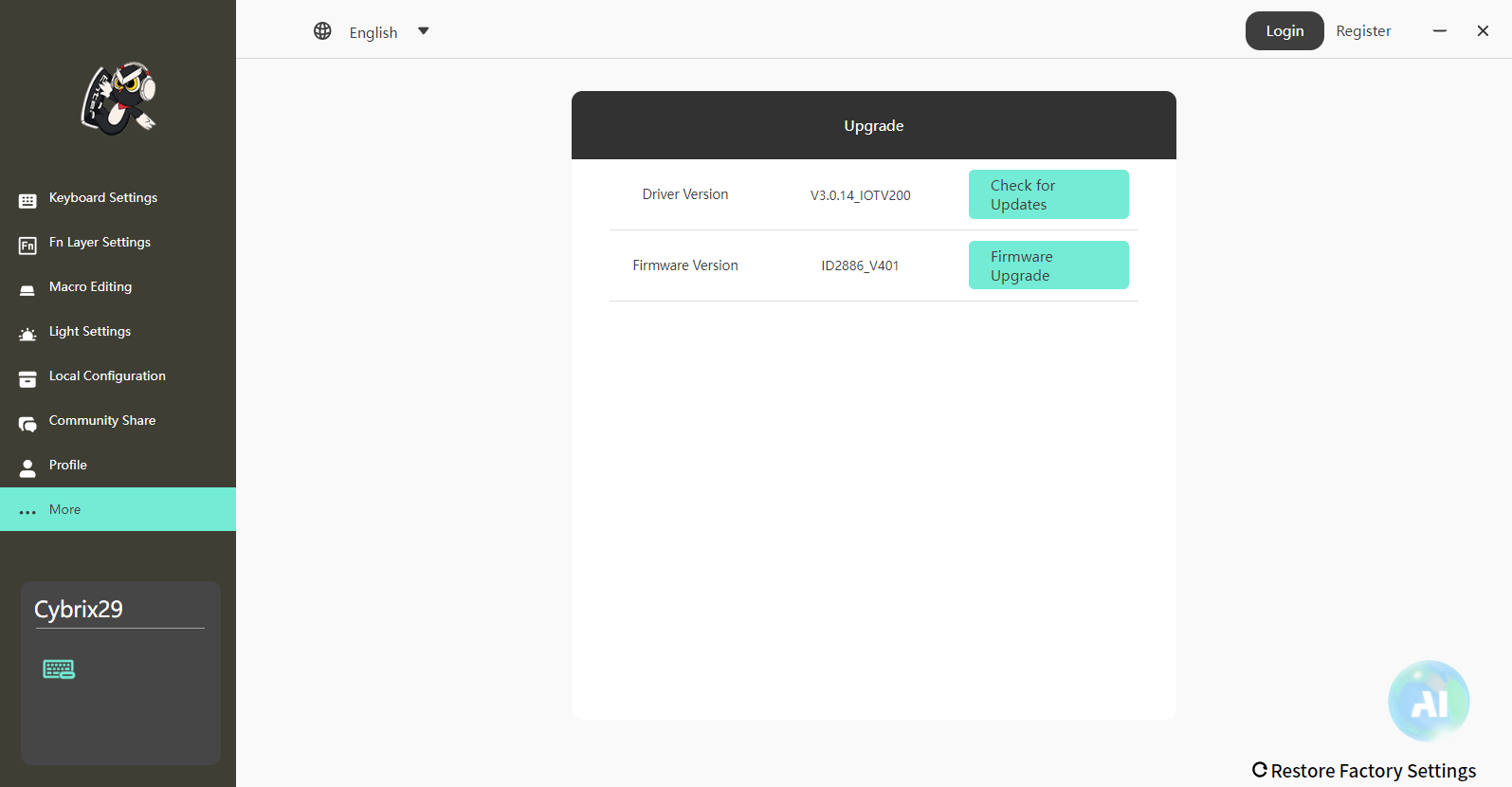Open the More menu item
1512x787 pixels.
[x=64, y=509]
